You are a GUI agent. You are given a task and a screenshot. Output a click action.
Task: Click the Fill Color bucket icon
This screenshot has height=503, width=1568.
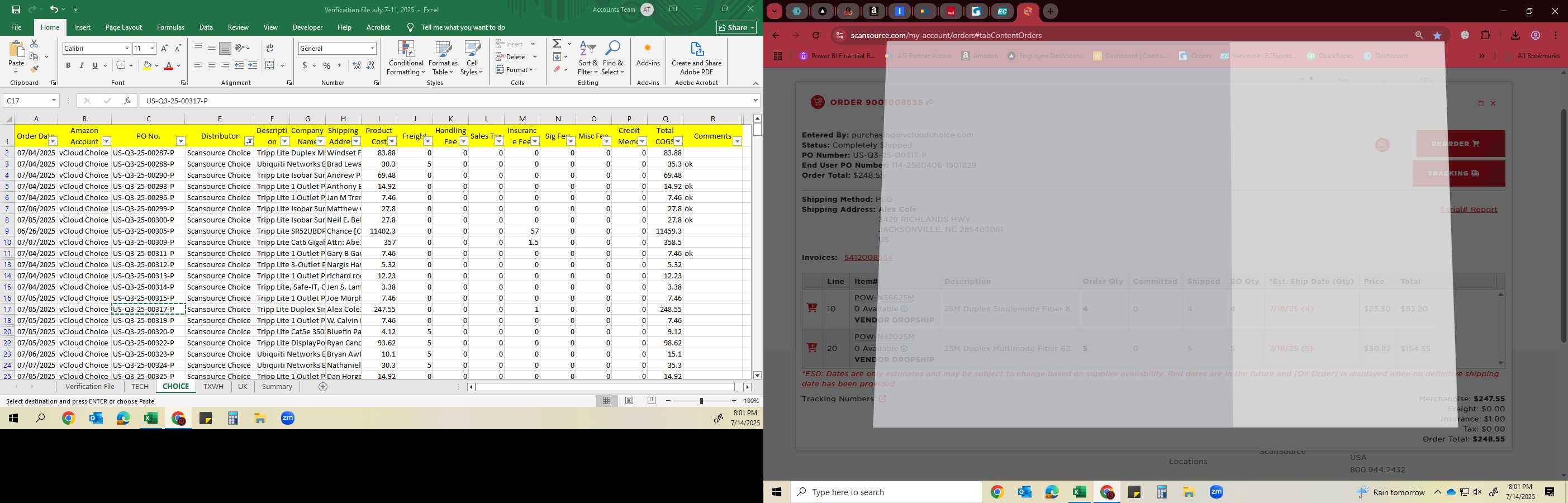pos(147,66)
